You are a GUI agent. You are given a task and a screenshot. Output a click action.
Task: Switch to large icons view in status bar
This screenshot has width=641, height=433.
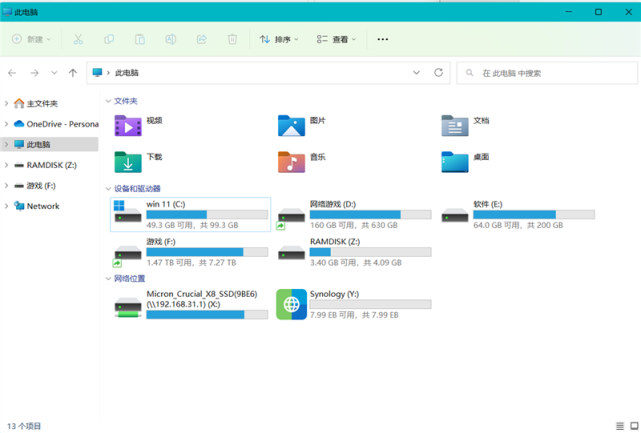click(634, 426)
